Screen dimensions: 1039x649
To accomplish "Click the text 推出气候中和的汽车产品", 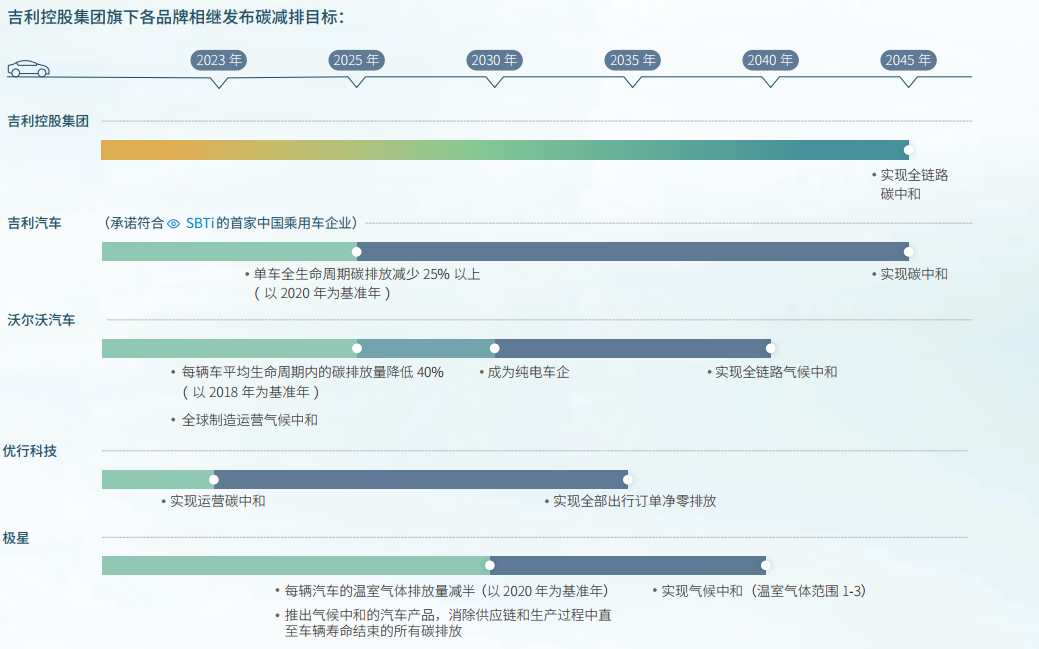I will pos(360,615).
